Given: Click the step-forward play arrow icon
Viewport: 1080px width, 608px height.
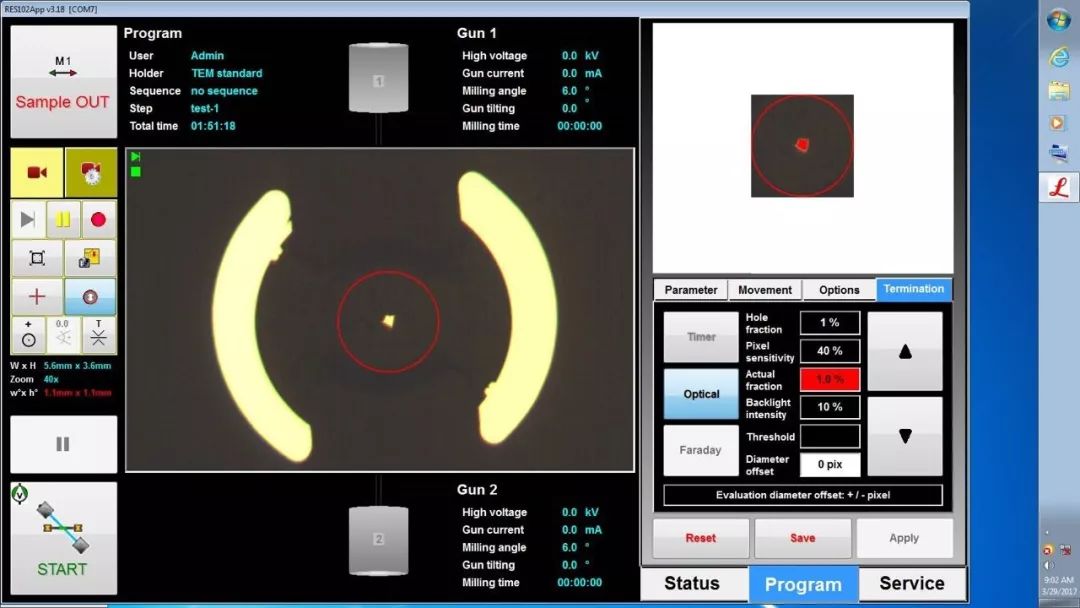Looking at the screenshot, I should tap(28, 219).
